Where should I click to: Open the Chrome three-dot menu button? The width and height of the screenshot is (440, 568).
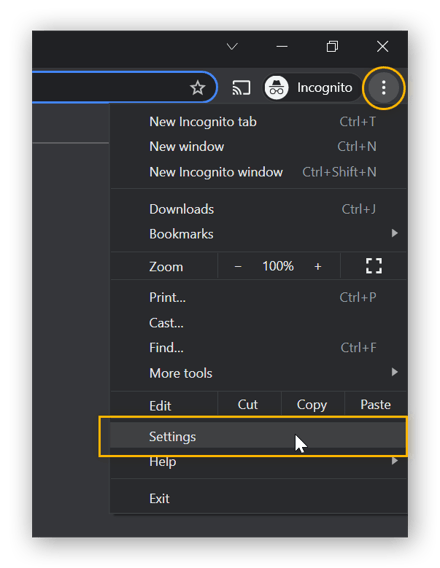pyautogui.click(x=383, y=88)
